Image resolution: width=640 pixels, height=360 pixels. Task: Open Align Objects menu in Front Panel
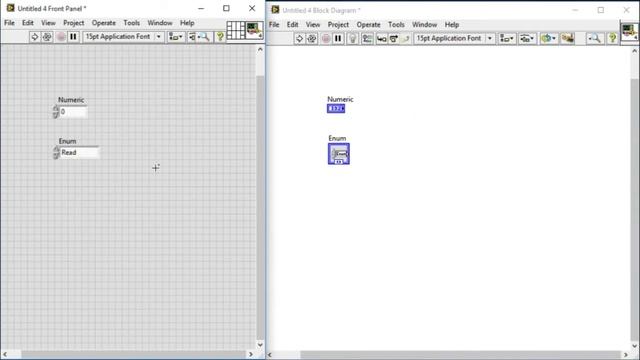click(176, 37)
